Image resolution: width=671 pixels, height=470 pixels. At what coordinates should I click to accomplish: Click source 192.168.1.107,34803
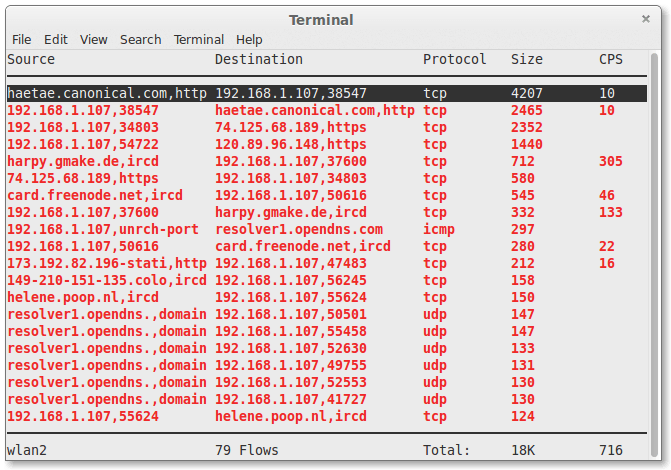pos(83,128)
